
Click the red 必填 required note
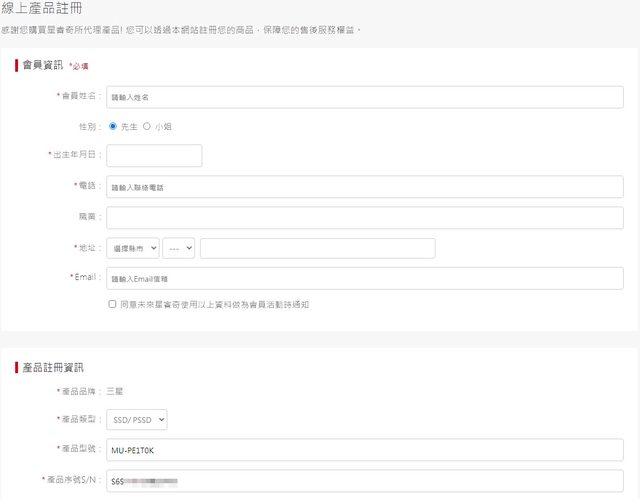(79, 66)
